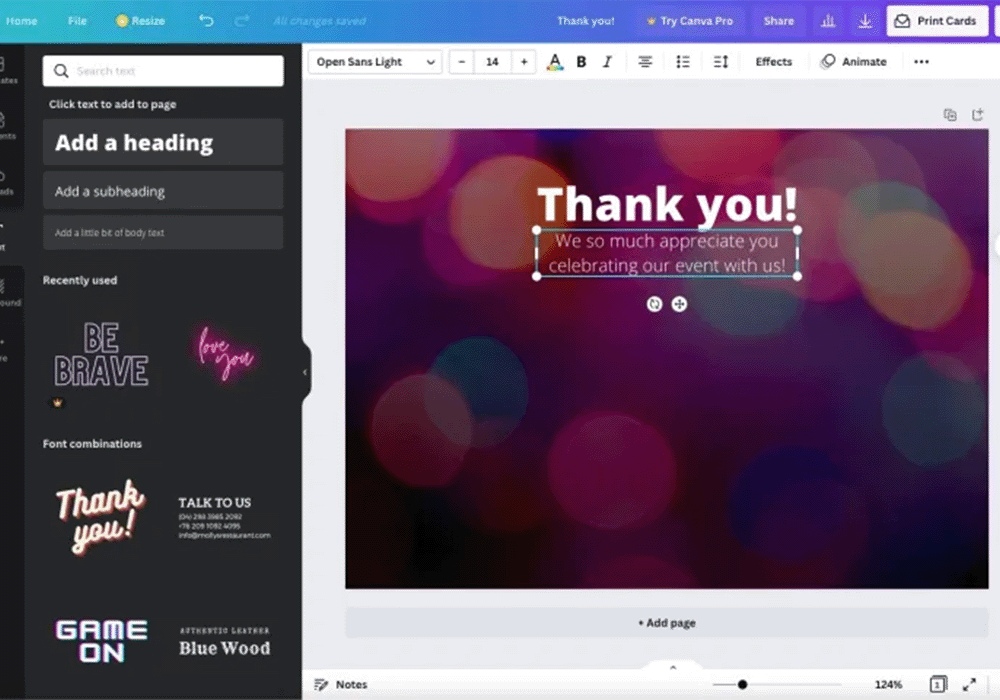
Task: Click the download icon
Action: (x=865, y=21)
